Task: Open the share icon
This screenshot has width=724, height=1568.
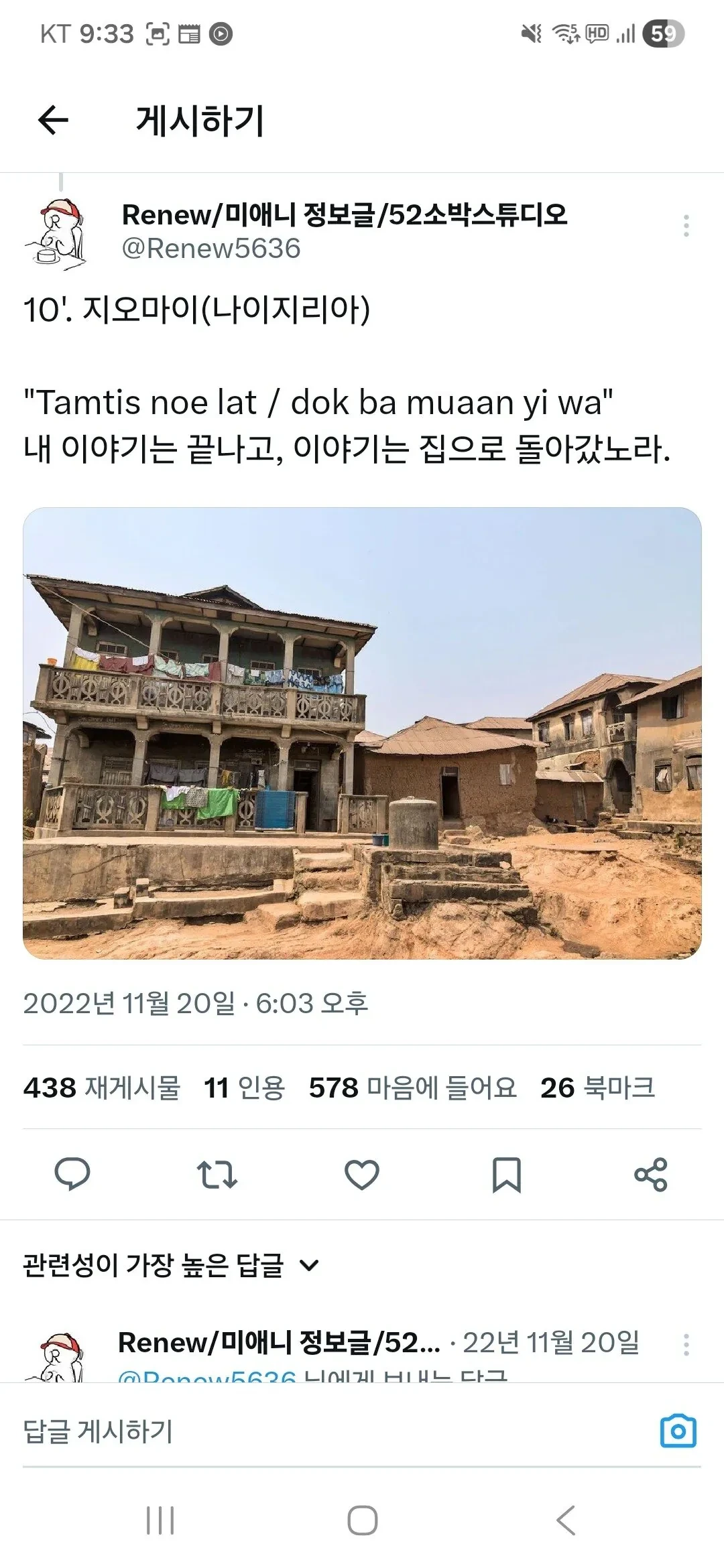Action: coord(650,1174)
